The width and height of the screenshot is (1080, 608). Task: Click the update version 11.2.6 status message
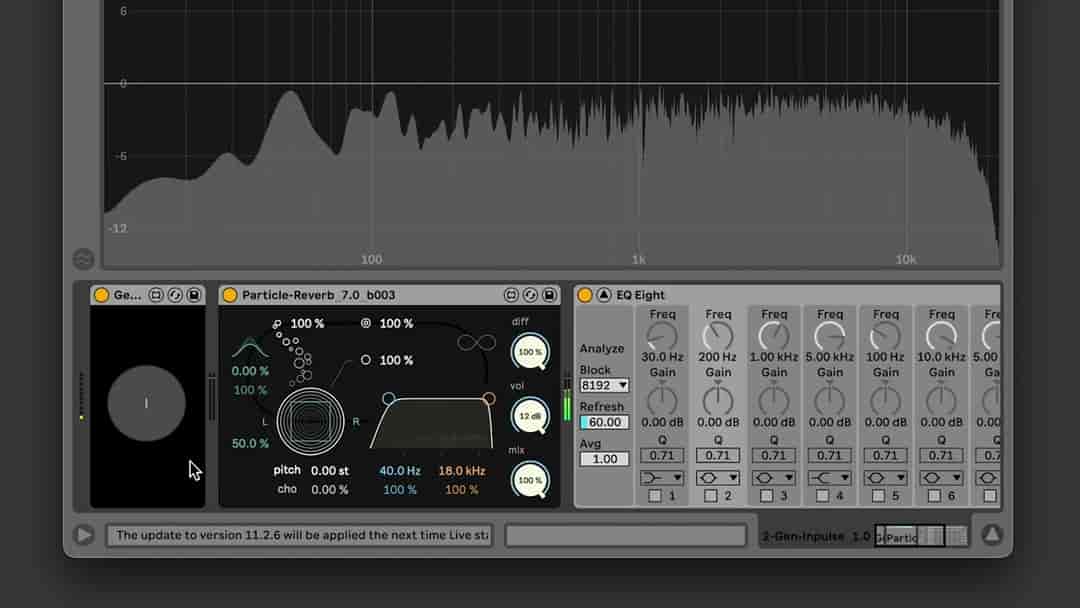tap(300, 534)
